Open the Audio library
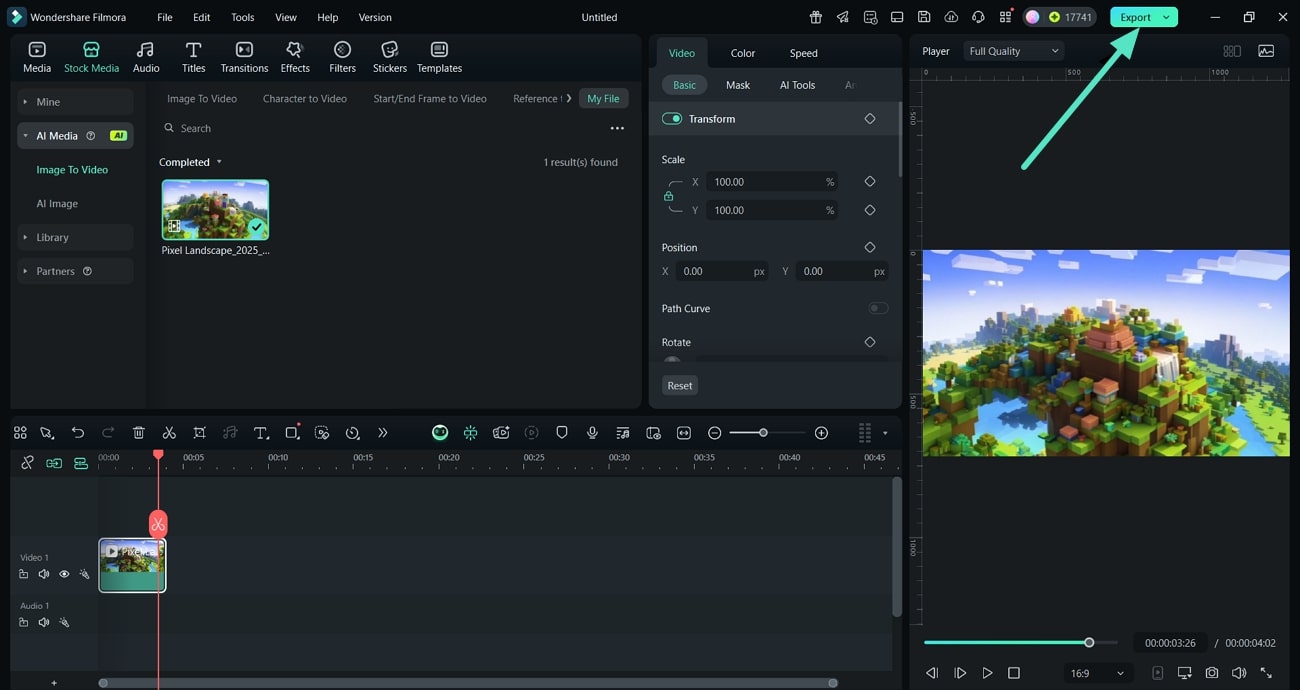 [x=146, y=57]
